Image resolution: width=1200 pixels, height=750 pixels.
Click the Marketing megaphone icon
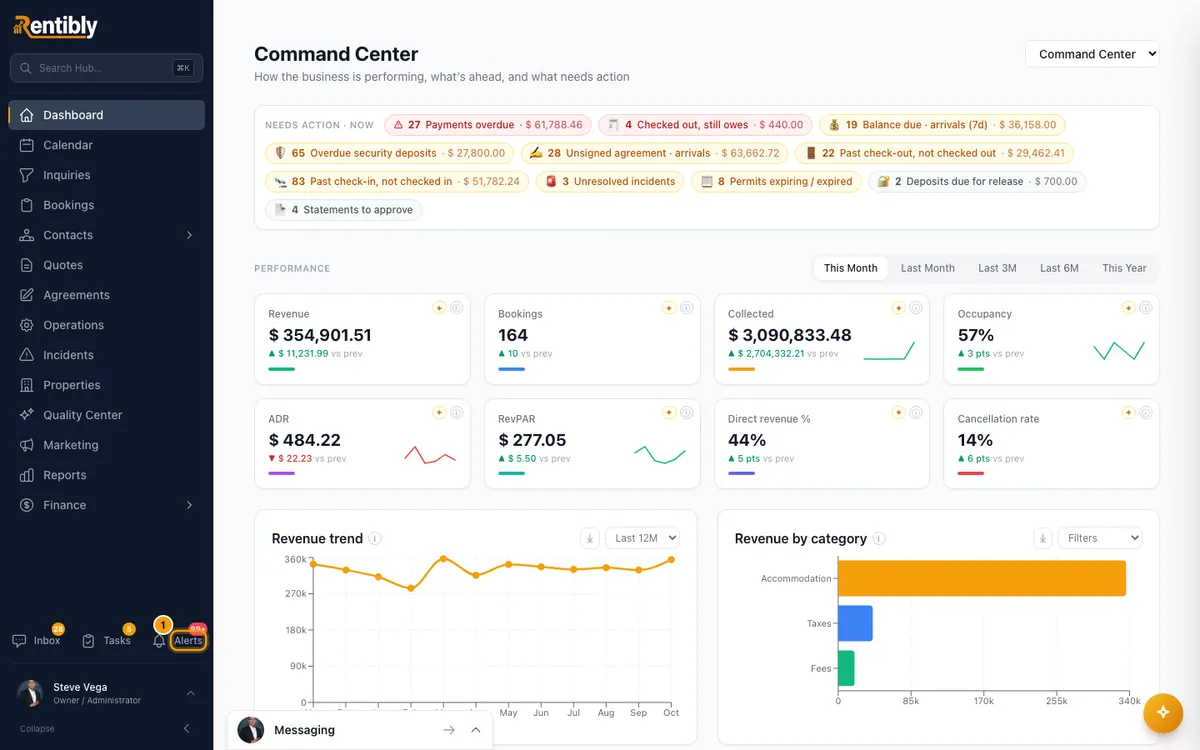tap(27, 445)
